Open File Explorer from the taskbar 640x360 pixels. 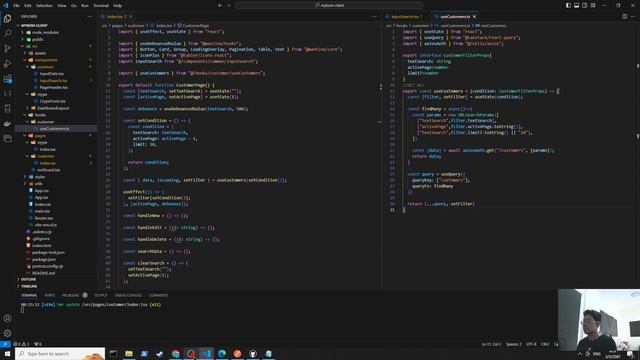point(129,353)
